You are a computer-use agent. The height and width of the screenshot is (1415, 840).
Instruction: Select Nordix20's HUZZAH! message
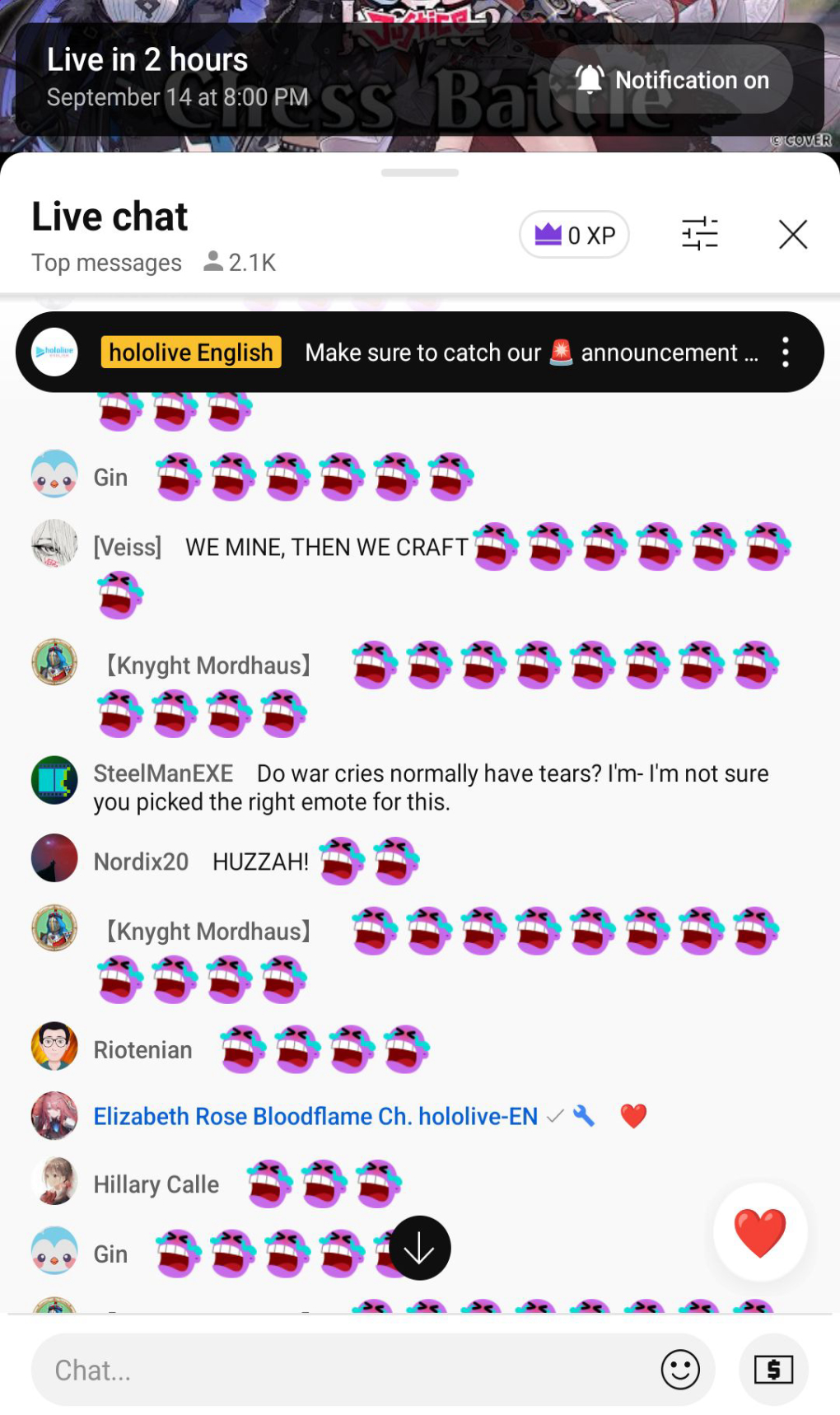point(316,862)
